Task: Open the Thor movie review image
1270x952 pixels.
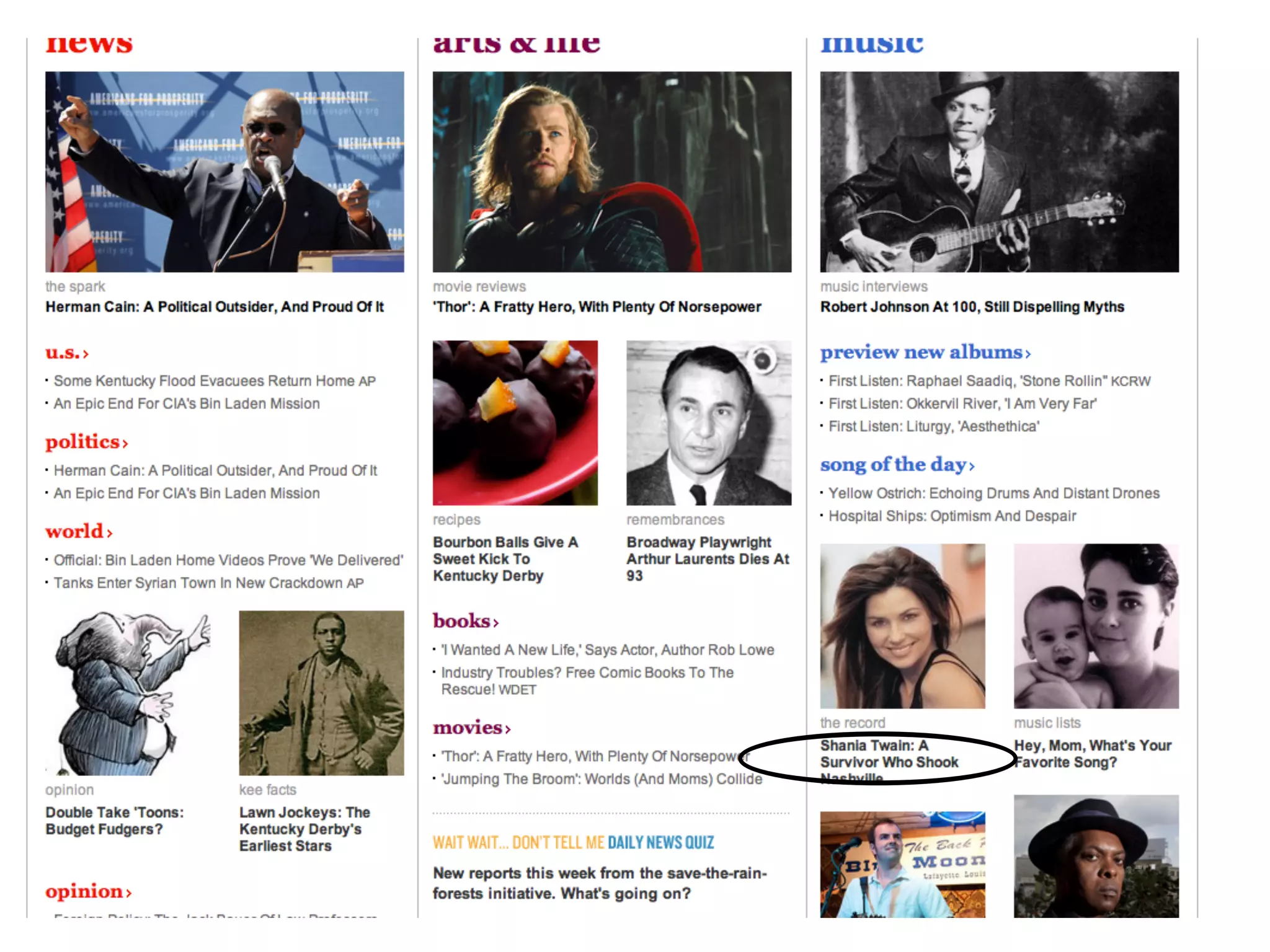Action: 612,172
